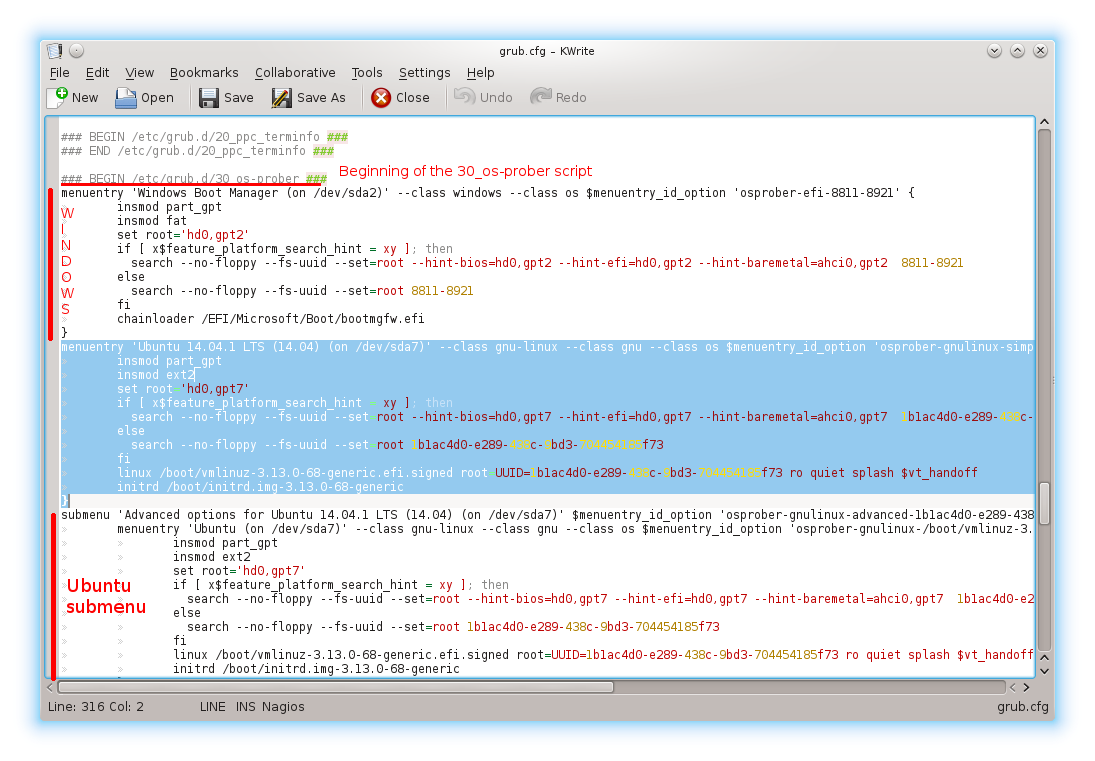The height and width of the screenshot is (761, 1095).
Task: Open the KWrite window menu icon
Action: pyautogui.click(x=54, y=51)
